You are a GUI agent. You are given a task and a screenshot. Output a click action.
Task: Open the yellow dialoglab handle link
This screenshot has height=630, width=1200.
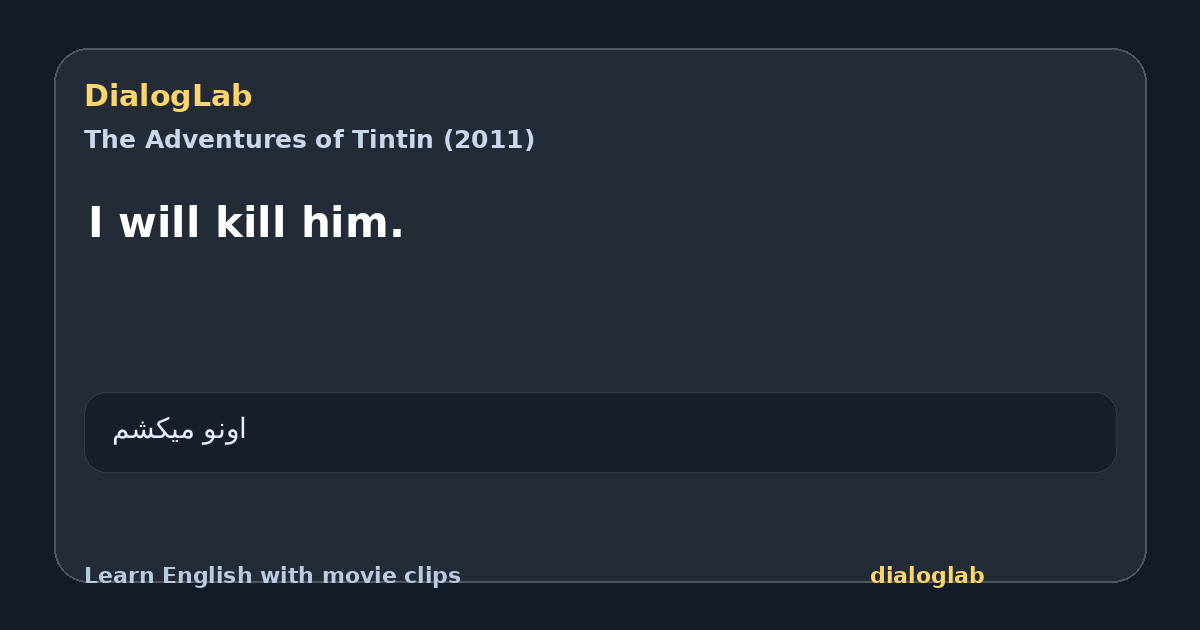(927, 576)
